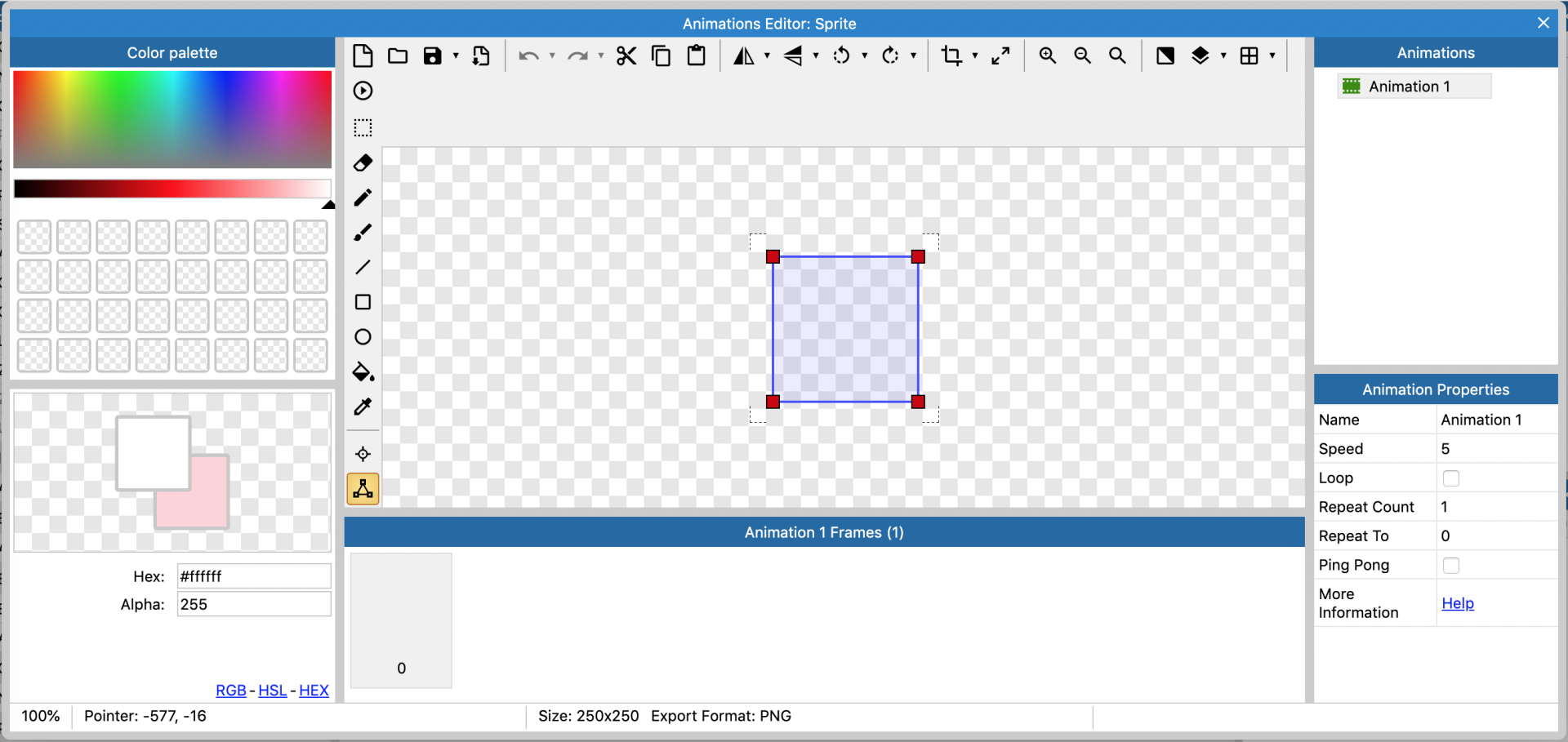Screen dimensions: 1568x742
Task: Adjust the red shade gradient slider
Action: coord(172,189)
